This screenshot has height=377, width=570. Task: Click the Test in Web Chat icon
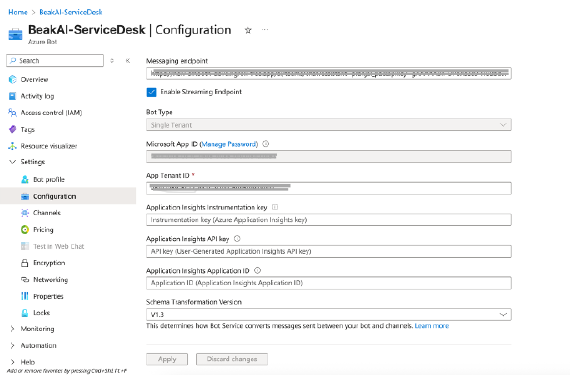pos(25,246)
